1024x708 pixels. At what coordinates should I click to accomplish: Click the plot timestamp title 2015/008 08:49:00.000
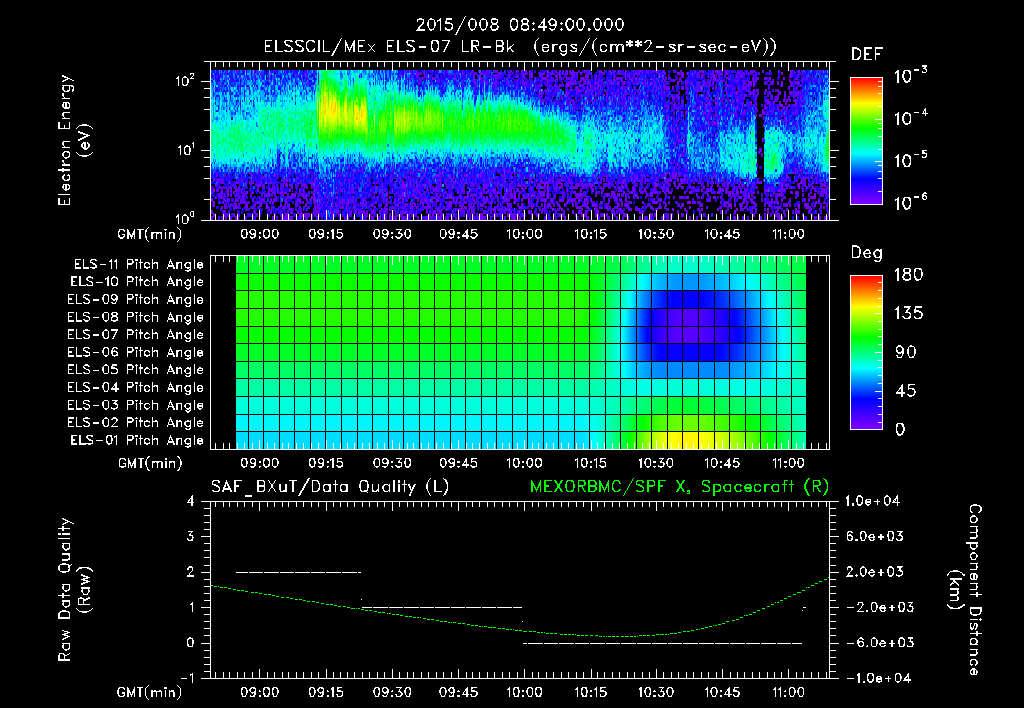(520, 25)
